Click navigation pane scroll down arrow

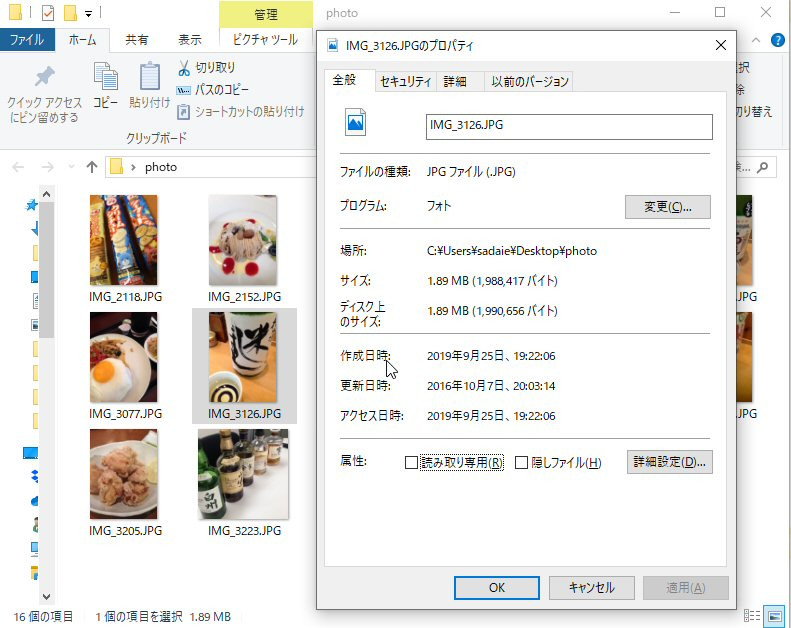click(x=46, y=597)
